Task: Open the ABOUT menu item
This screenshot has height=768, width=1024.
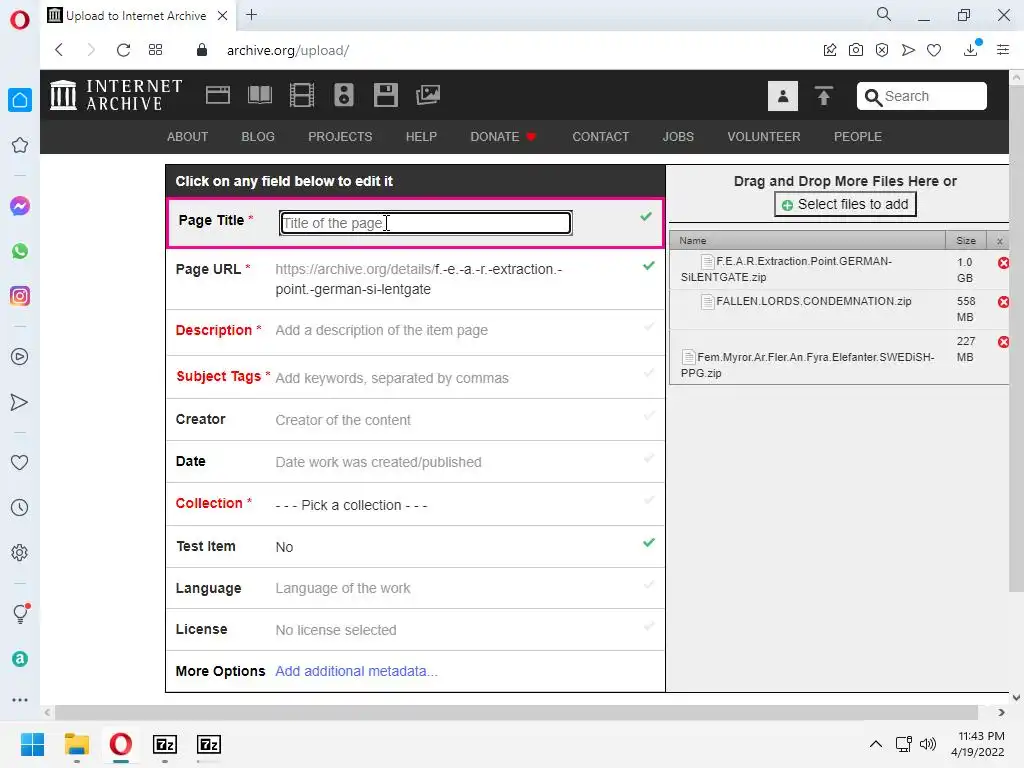Action: tap(187, 136)
